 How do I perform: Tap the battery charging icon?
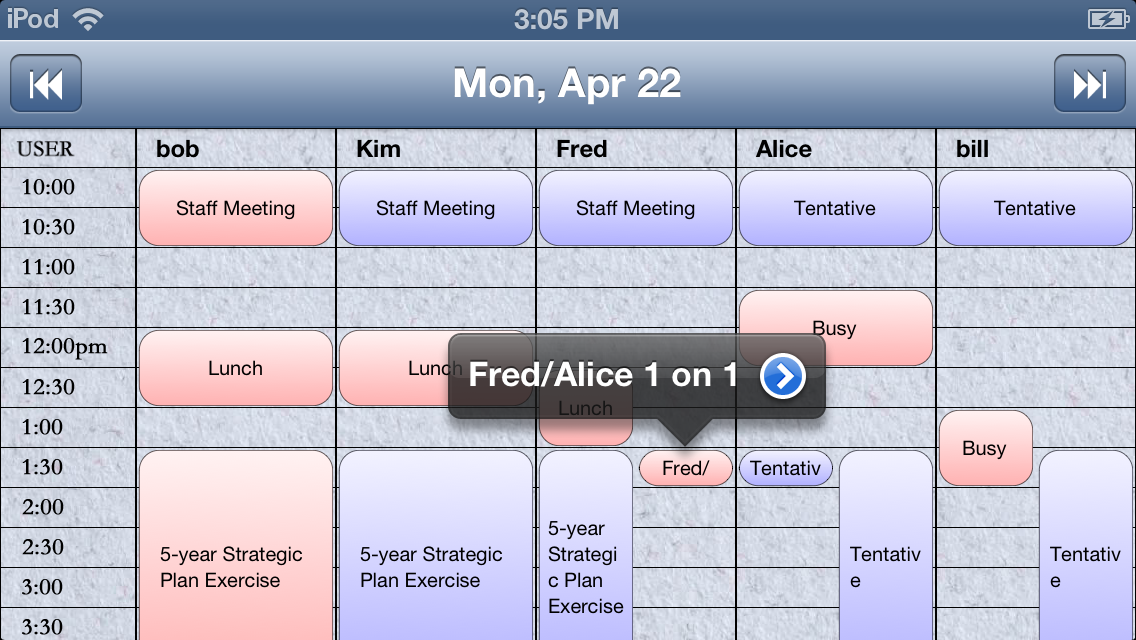(x=1107, y=19)
